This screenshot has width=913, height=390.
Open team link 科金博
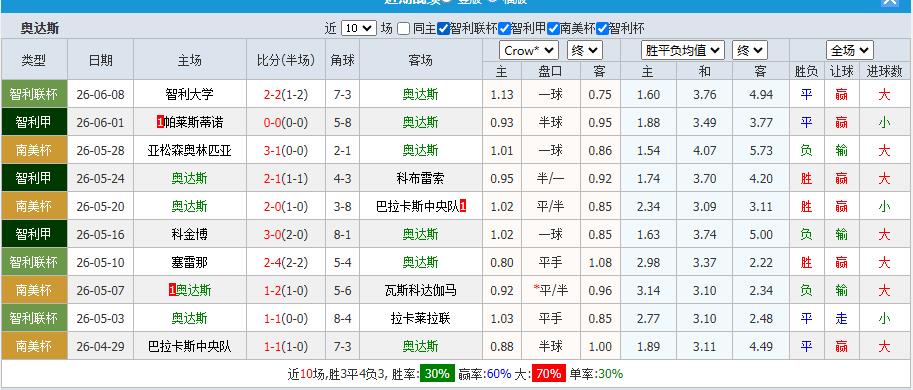click(x=189, y=234)
